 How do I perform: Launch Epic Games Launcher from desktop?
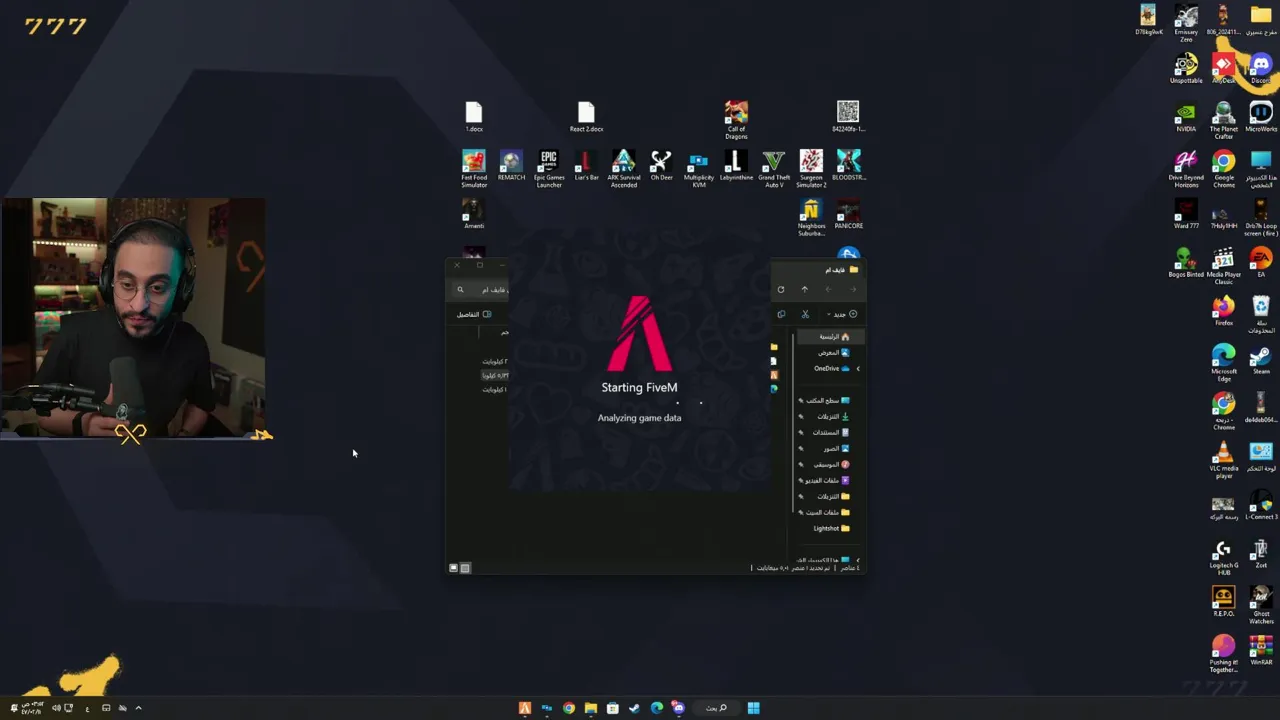pos(548,168)
